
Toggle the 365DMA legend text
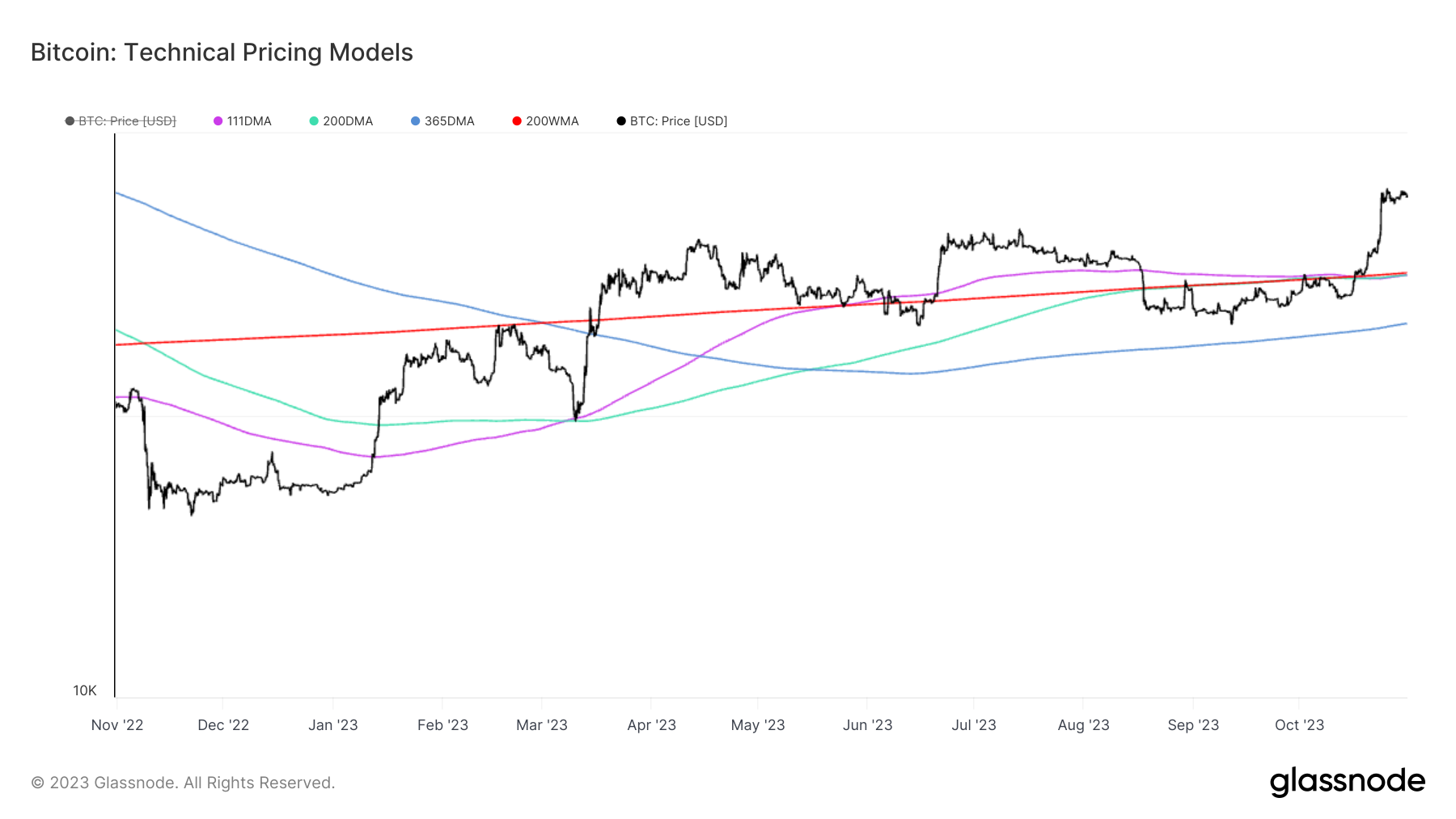(449, 121)
